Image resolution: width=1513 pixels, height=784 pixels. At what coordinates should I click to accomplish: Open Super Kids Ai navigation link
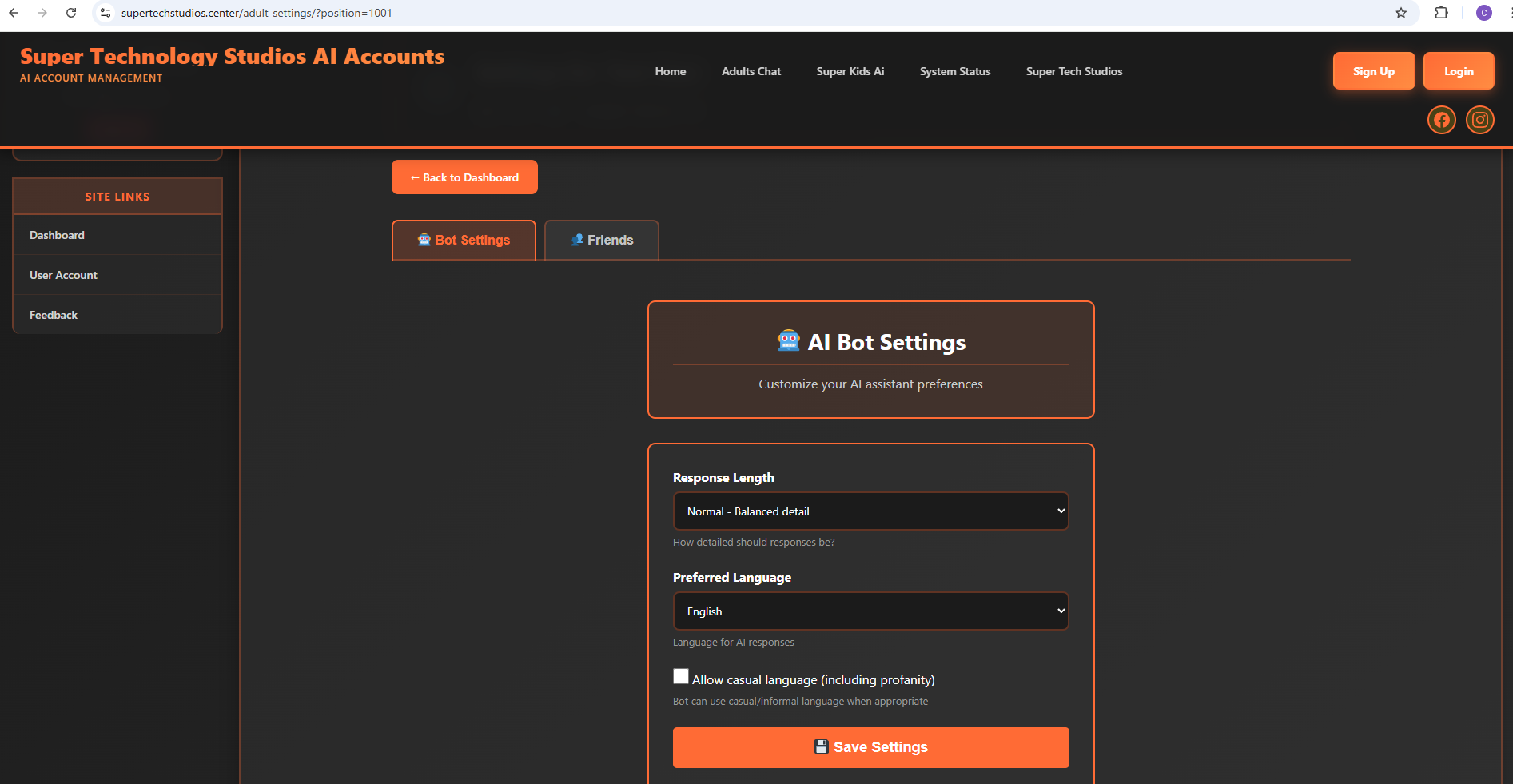(x=850, y=71)
